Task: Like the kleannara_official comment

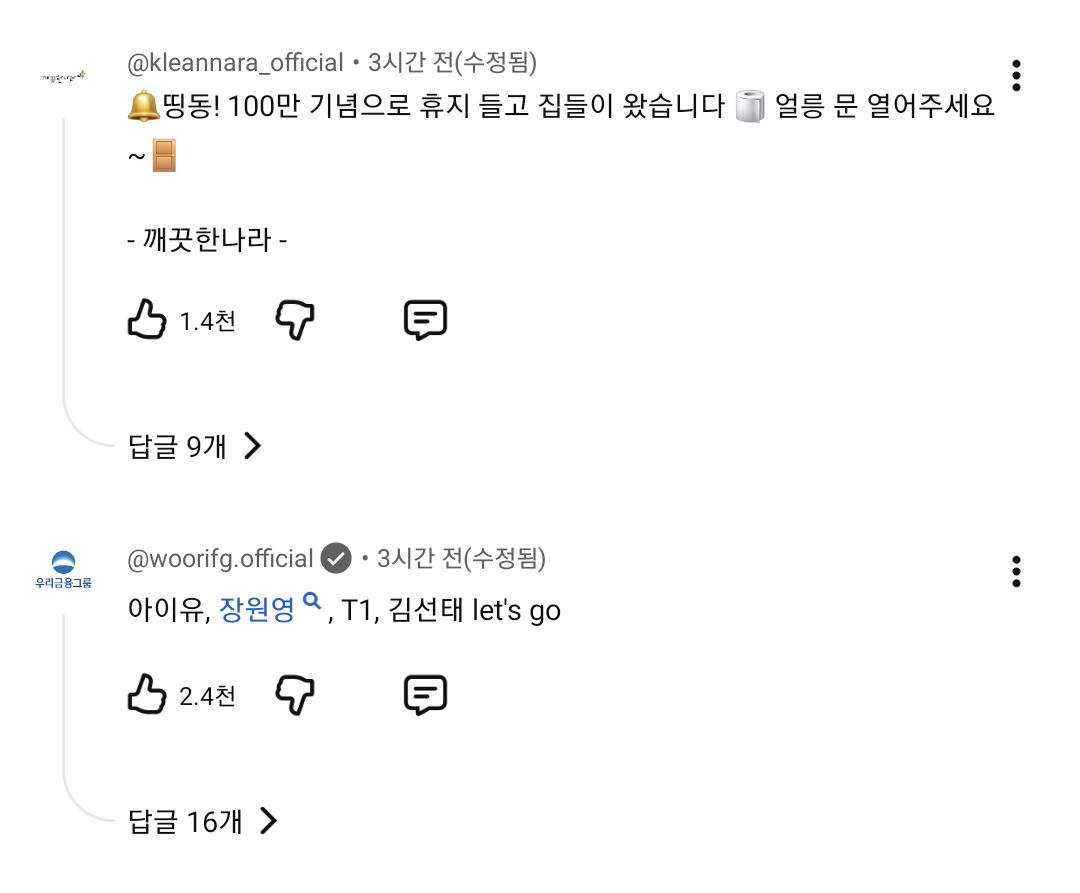Action: (x=147, y=320)
